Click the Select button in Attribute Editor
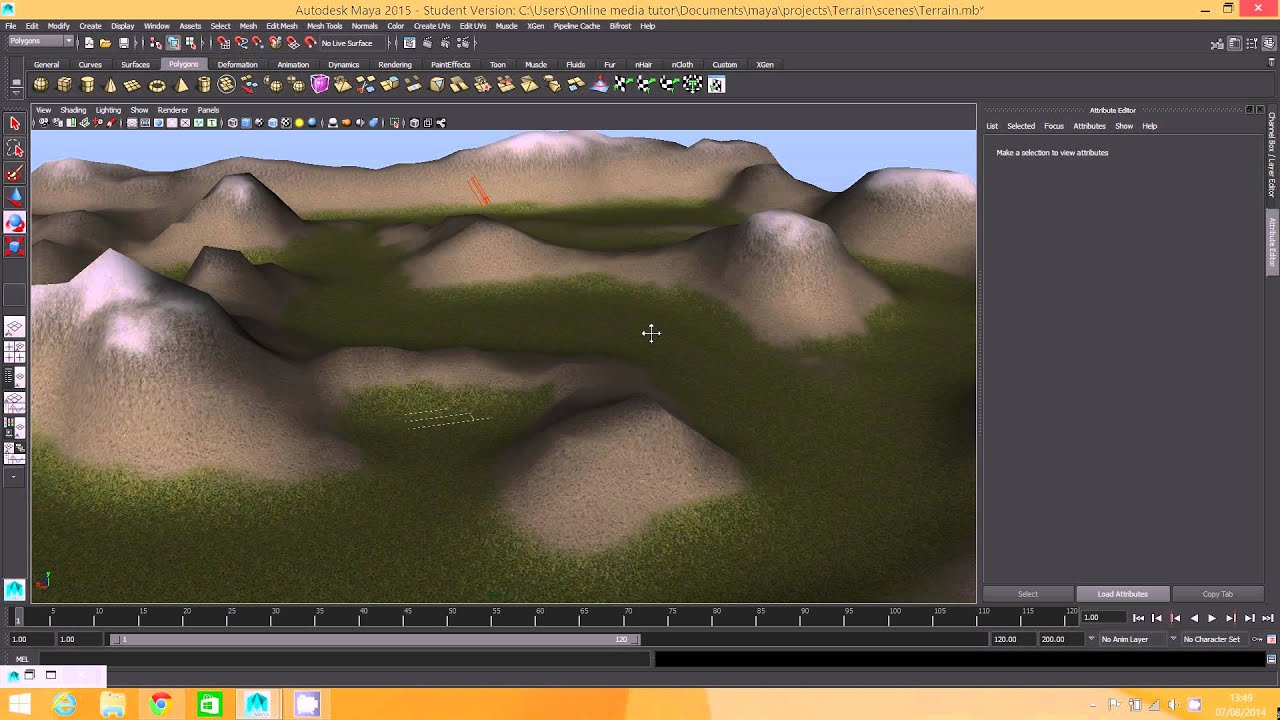The height and width of the screenshot is (720, 1280). tap(1028, 594)
